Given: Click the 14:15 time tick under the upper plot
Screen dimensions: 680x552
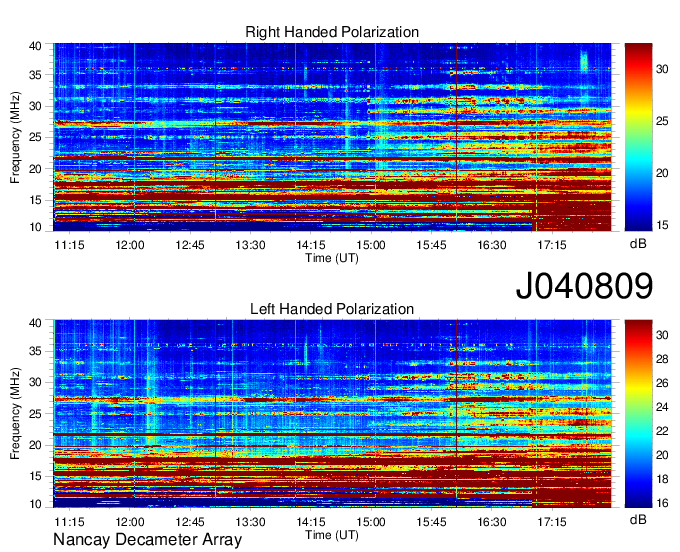Looking at the screenshot, I should [311, 245].
